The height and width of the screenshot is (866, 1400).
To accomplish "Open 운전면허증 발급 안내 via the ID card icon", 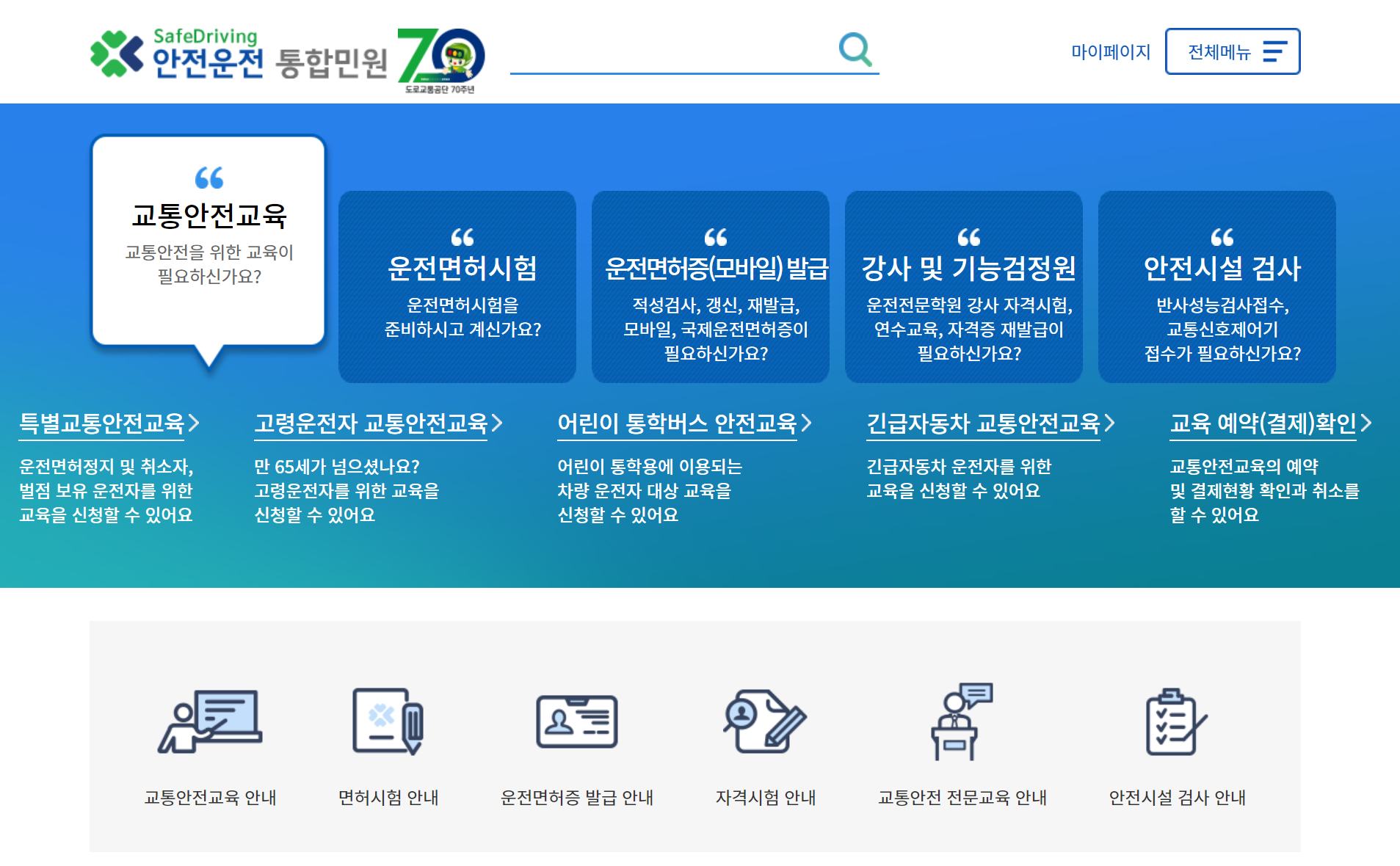I will [x=577, y=723].
